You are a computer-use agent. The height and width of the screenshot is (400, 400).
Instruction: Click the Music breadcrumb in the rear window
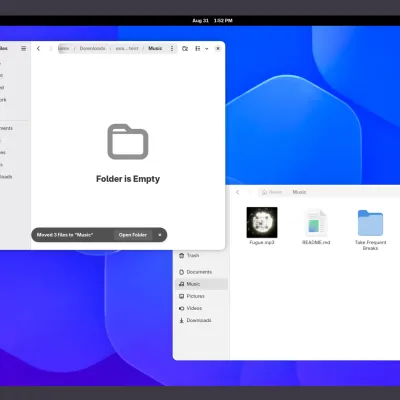(x=299, y=192)
